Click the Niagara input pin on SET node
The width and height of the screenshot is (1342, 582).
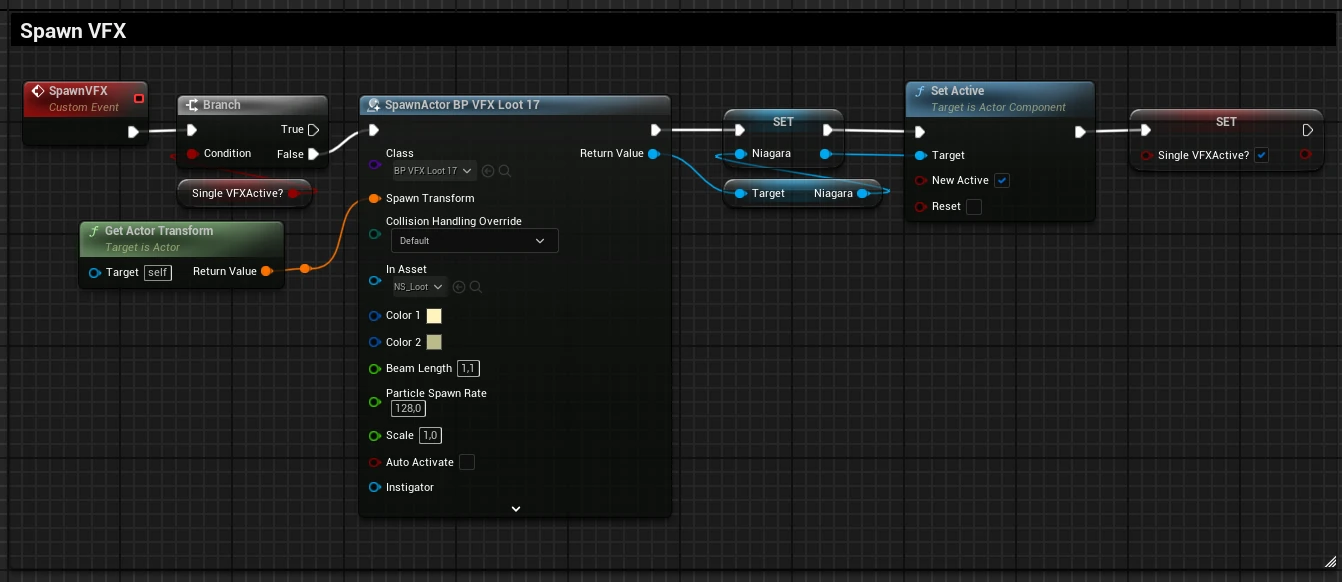(740, 154)
